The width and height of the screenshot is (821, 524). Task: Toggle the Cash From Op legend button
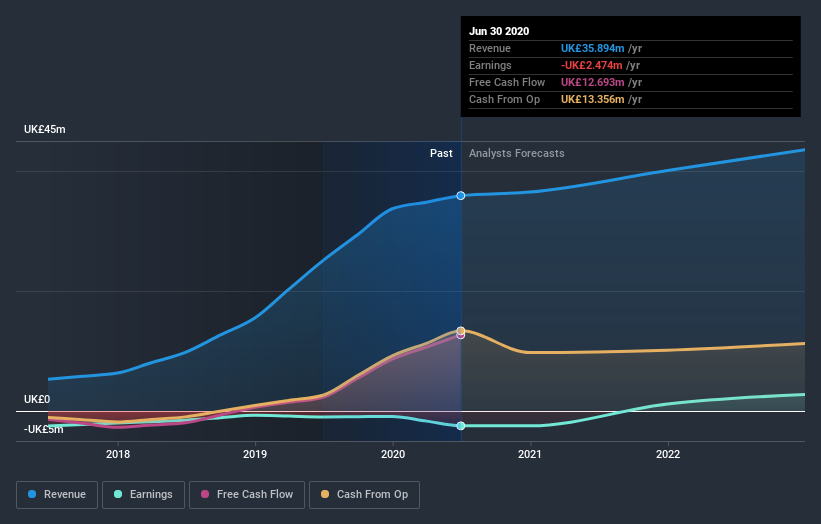click(x=364, y=495)
